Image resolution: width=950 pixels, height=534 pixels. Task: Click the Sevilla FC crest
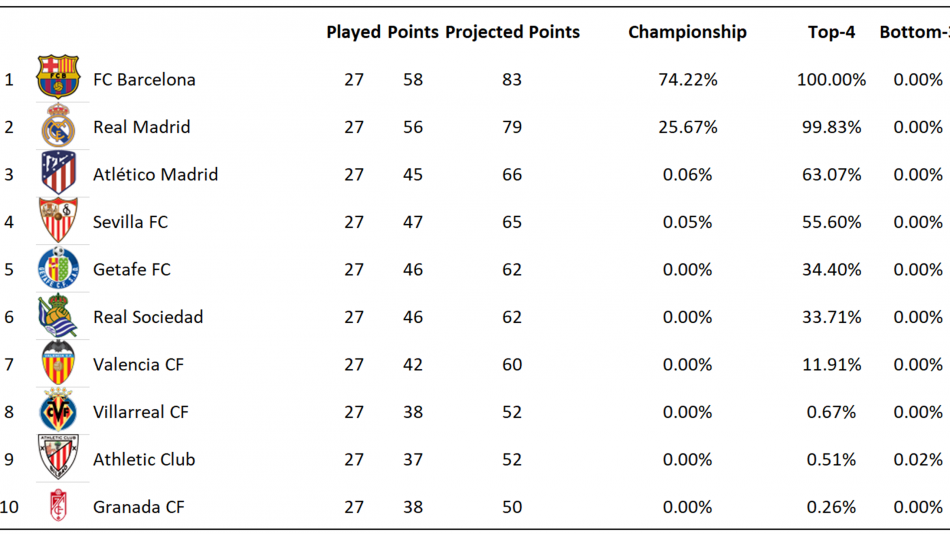click(x=58, y=220)
